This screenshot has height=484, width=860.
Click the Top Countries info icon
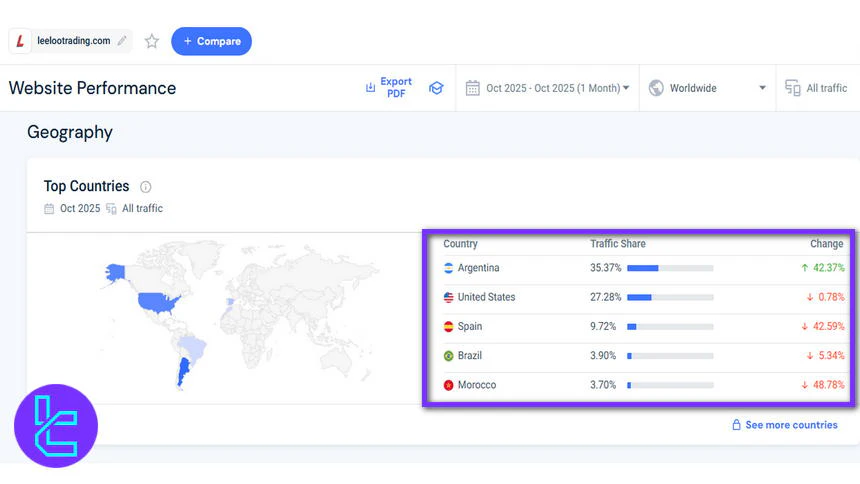tap(146, 187)
